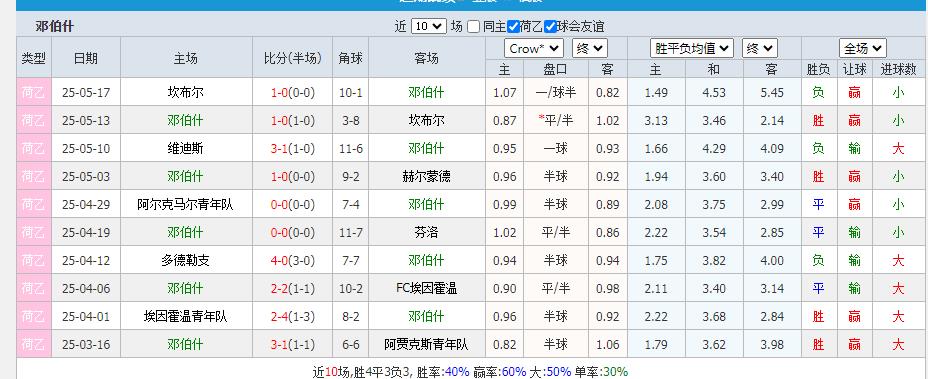Click the draw odds value 4.29

(x=714, y=148)
